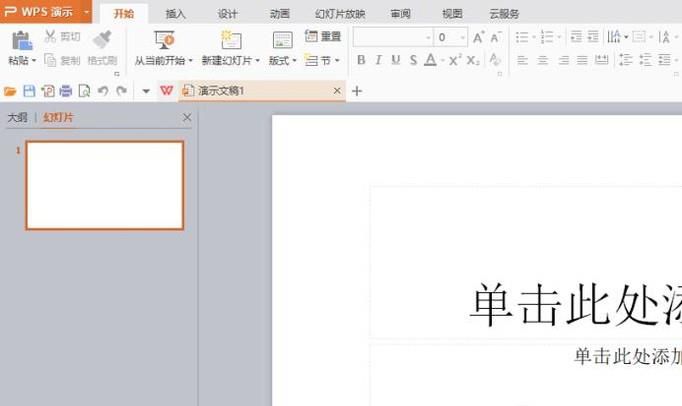Add a new slide via 新建幻灯片 icon

click(231, 40)
